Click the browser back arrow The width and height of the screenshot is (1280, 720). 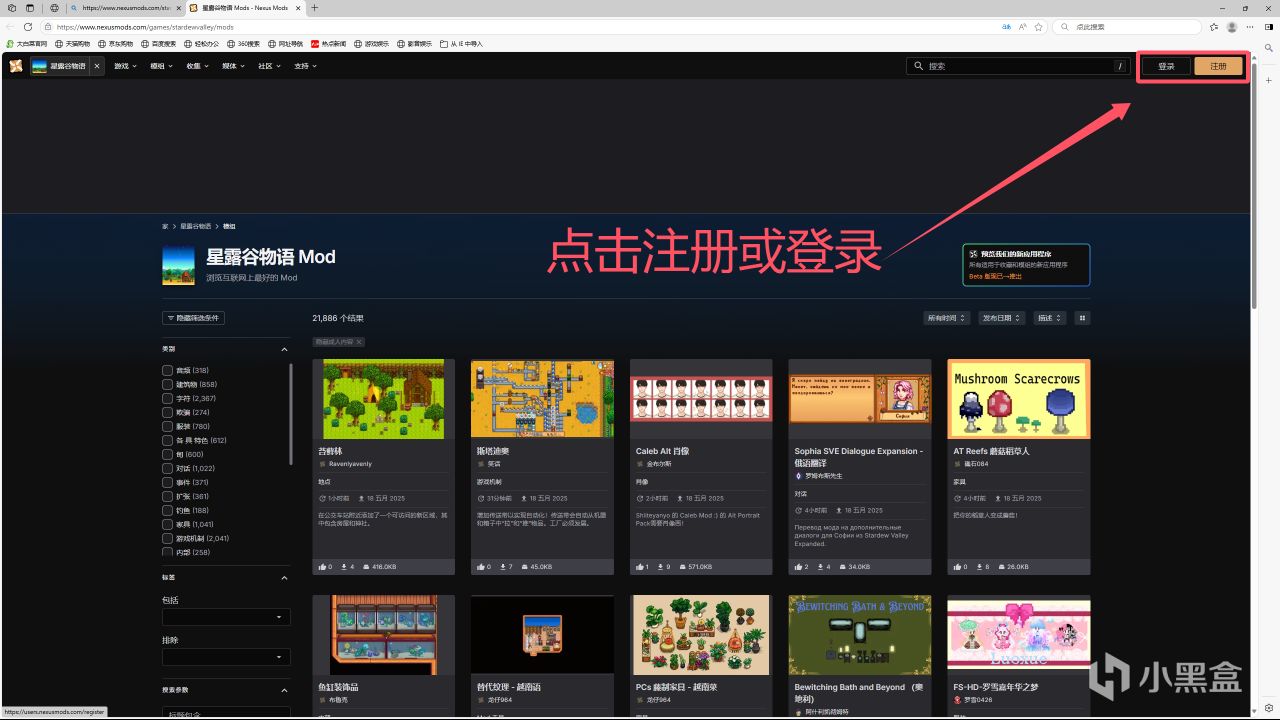pyautogui.click(x=10, y=27)
